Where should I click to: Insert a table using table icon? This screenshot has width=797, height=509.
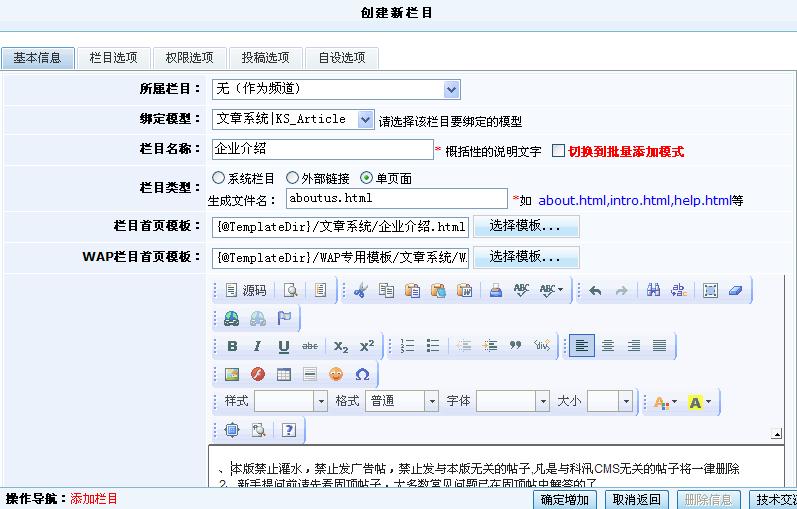click(x=284, y=374)
